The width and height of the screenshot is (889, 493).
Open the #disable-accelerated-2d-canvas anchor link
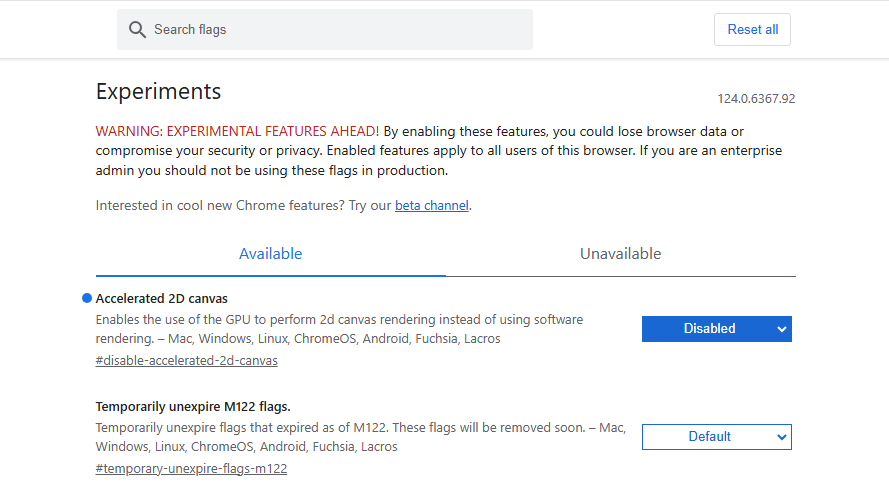click(x=187, y=360)
